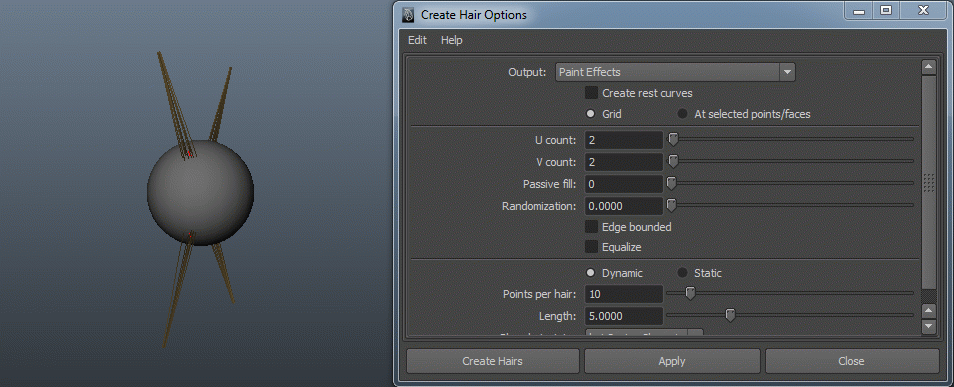Click the U count input field
Image resolution: width=954 pixels, height=387 pixels.
coord(624,140)
